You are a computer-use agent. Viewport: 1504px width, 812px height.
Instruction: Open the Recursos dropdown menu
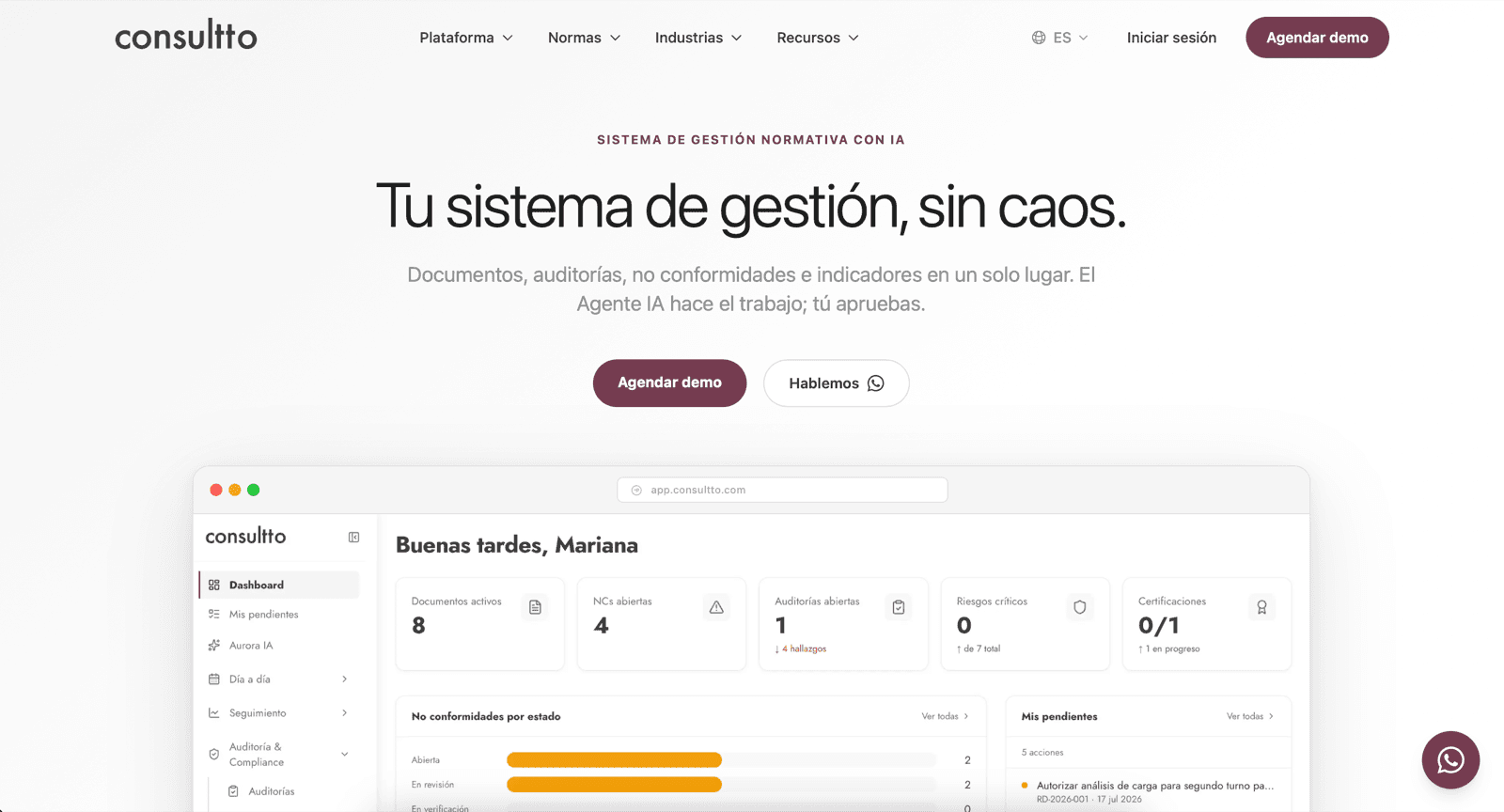click(x=818, y=38)
